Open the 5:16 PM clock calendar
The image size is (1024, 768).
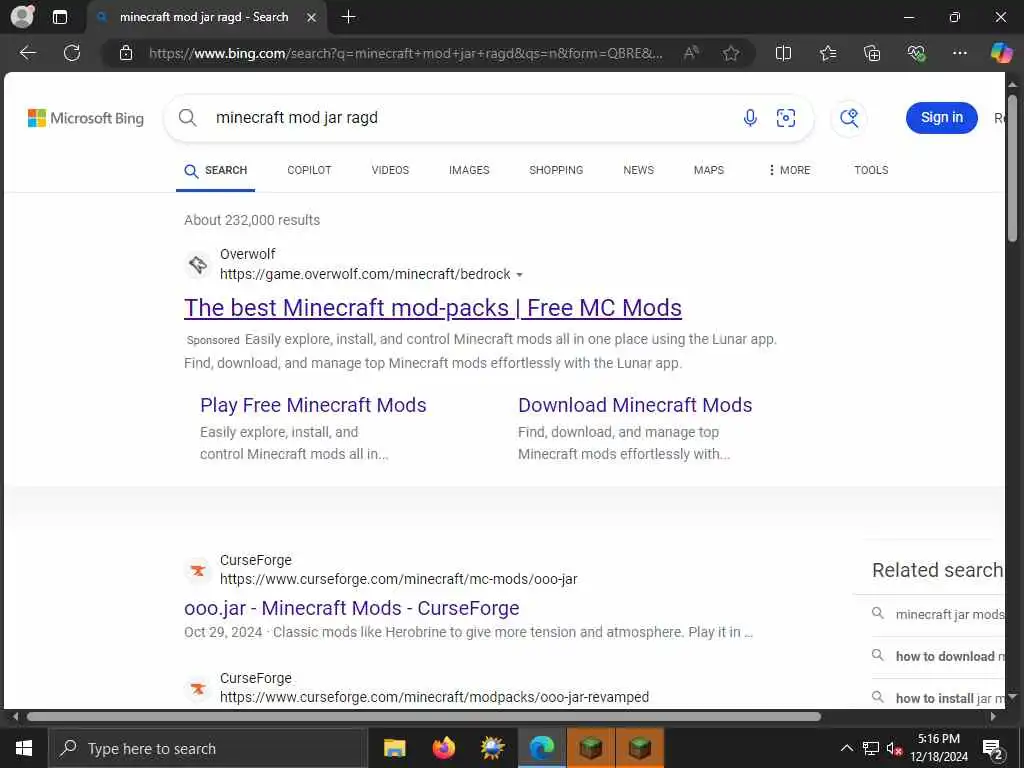point(939,748)
